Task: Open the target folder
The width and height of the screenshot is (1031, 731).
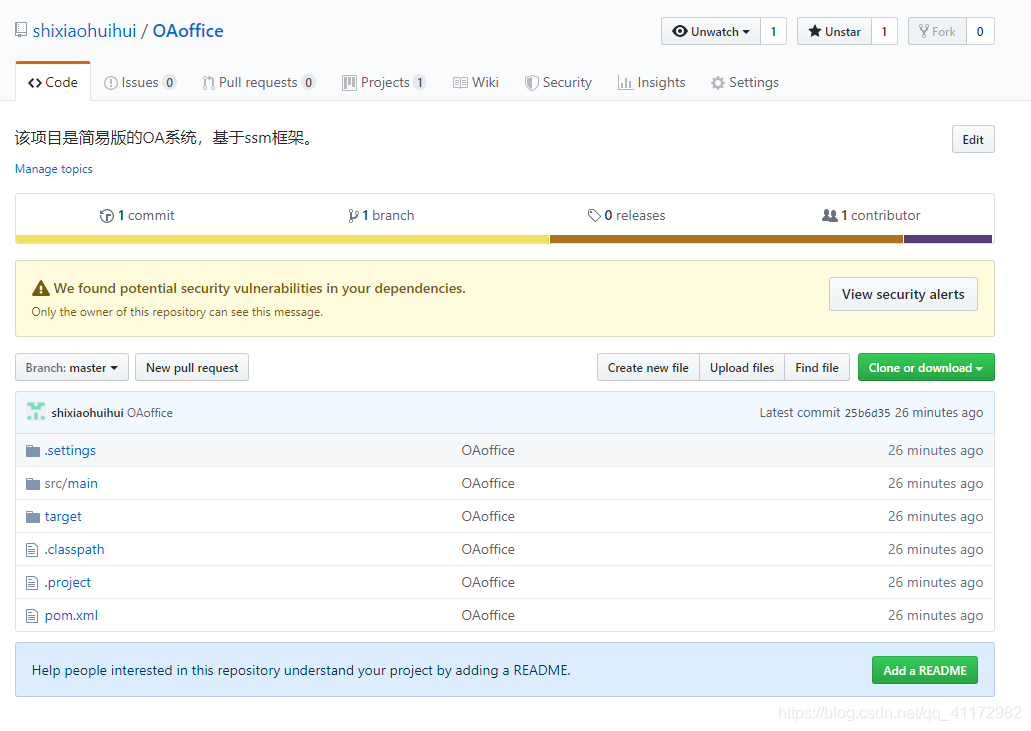Action: tap(63, 516)
